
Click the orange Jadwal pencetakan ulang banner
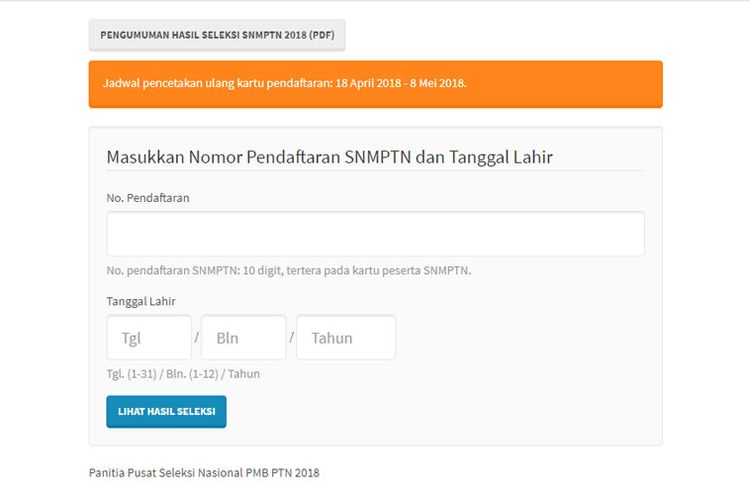pyautogui.click(x=375, y=83)
